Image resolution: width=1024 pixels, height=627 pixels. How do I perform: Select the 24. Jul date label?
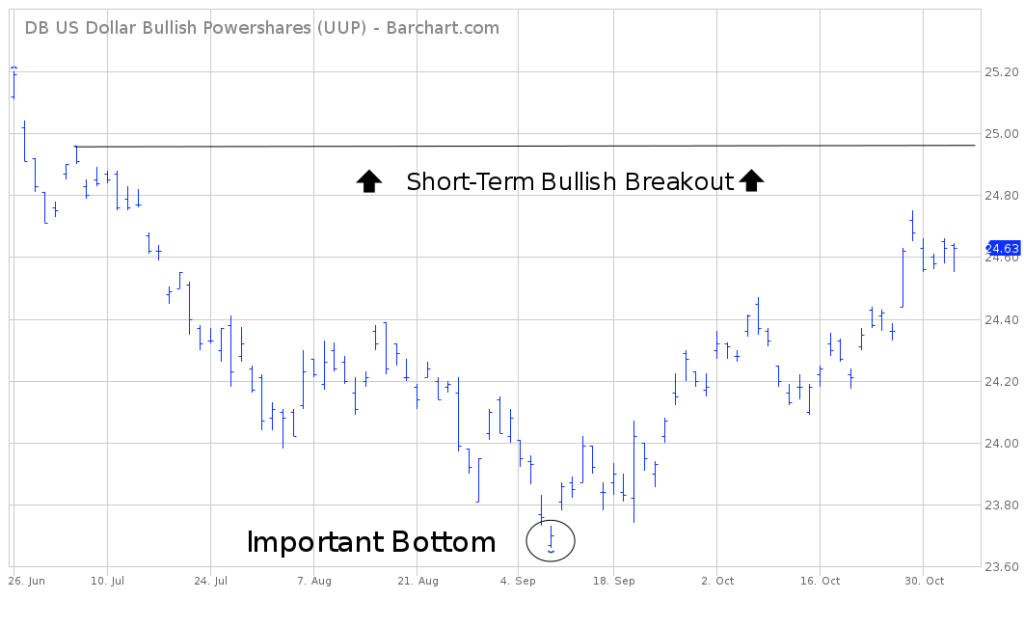211,581
